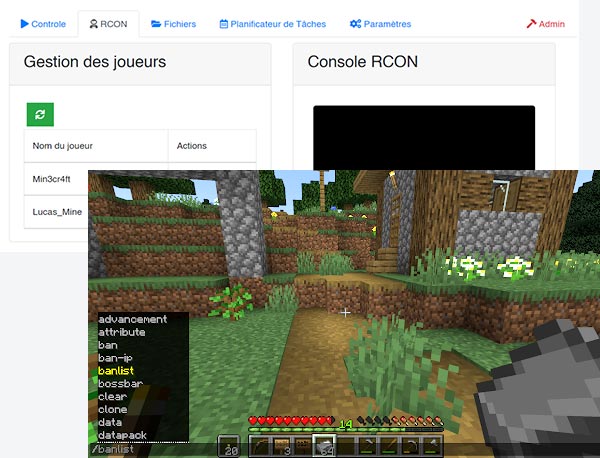Image resolution: width=600 pixels, height=458 pixels.
Task: Click the gears icon beside Paramètres
Action: pyautogui.click(x=355, y=24)
